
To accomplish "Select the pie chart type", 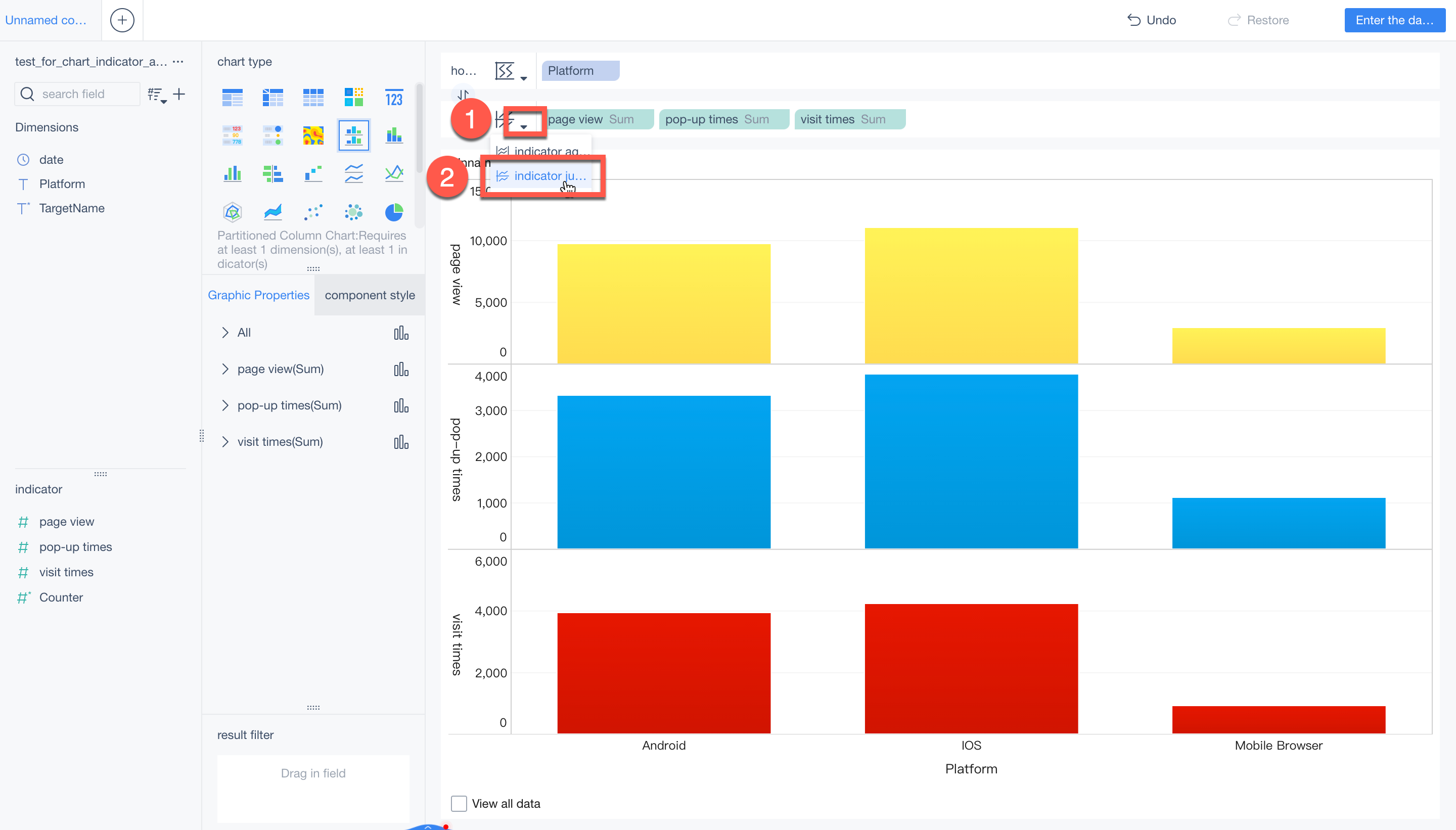I will pos(394,212).
